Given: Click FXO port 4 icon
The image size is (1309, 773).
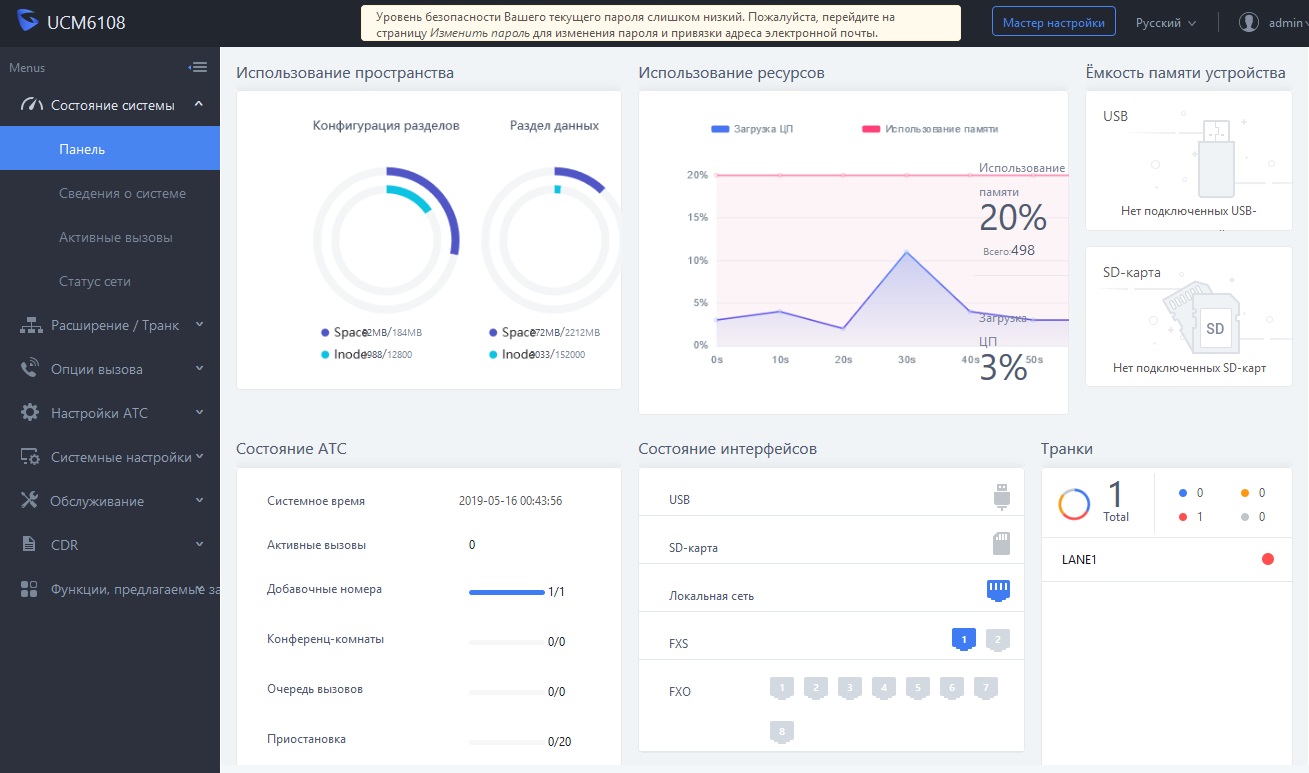Looking at the screenshot, I should coord(884,688).
